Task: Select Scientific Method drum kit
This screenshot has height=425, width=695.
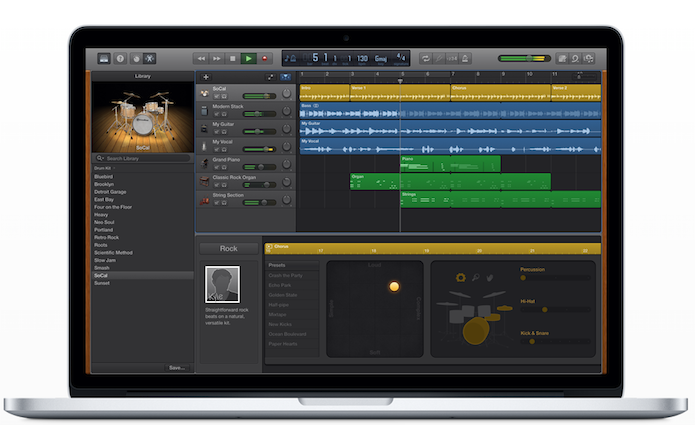Action: click(x=113, y=253)
